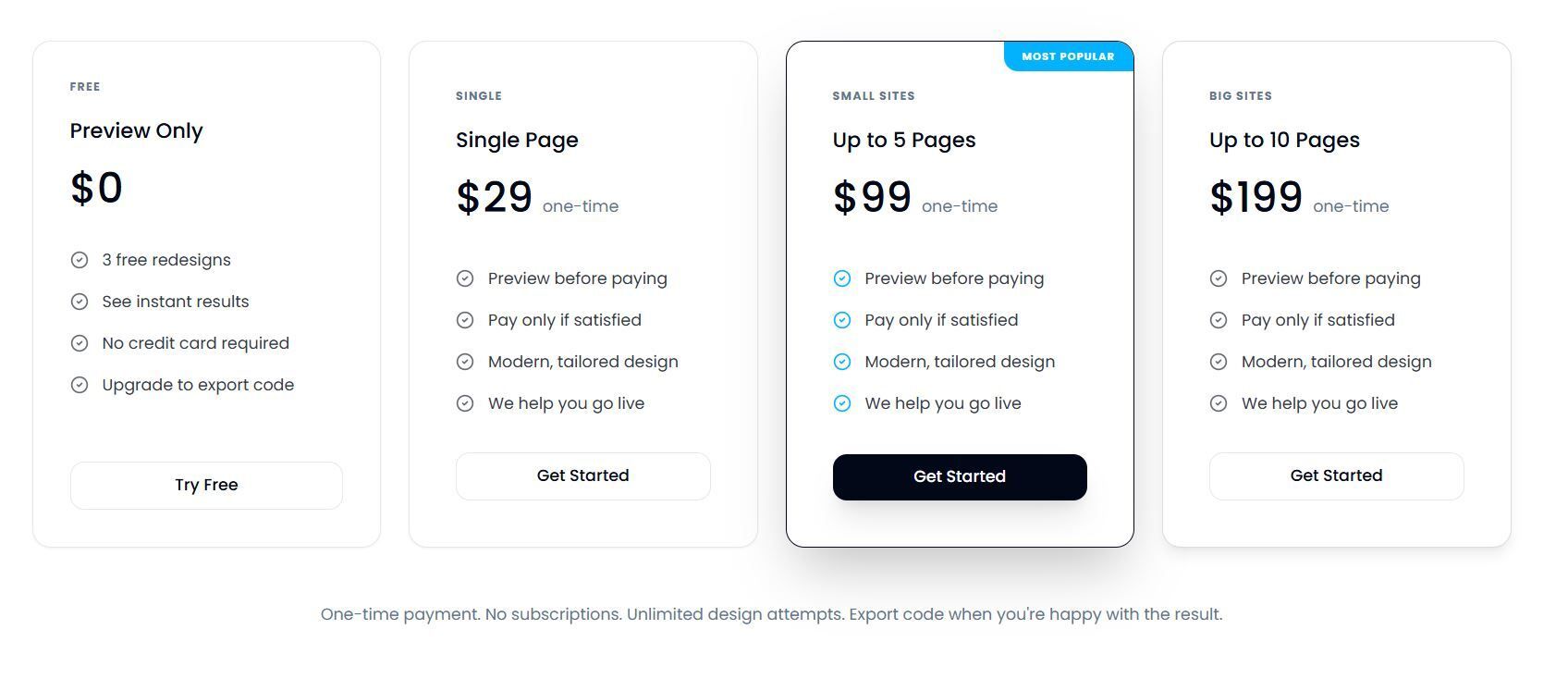Click Single Page plan's 'Preview before paying' check icon

(465, 278)
